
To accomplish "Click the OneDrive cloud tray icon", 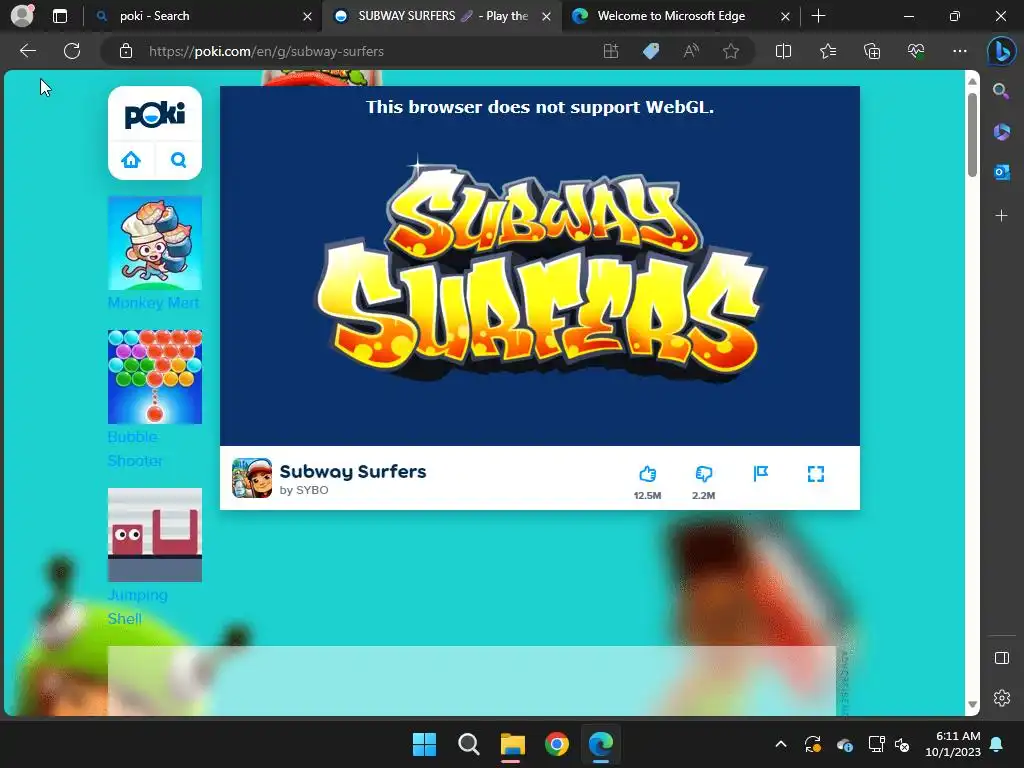I will click(x=844, y=744).
